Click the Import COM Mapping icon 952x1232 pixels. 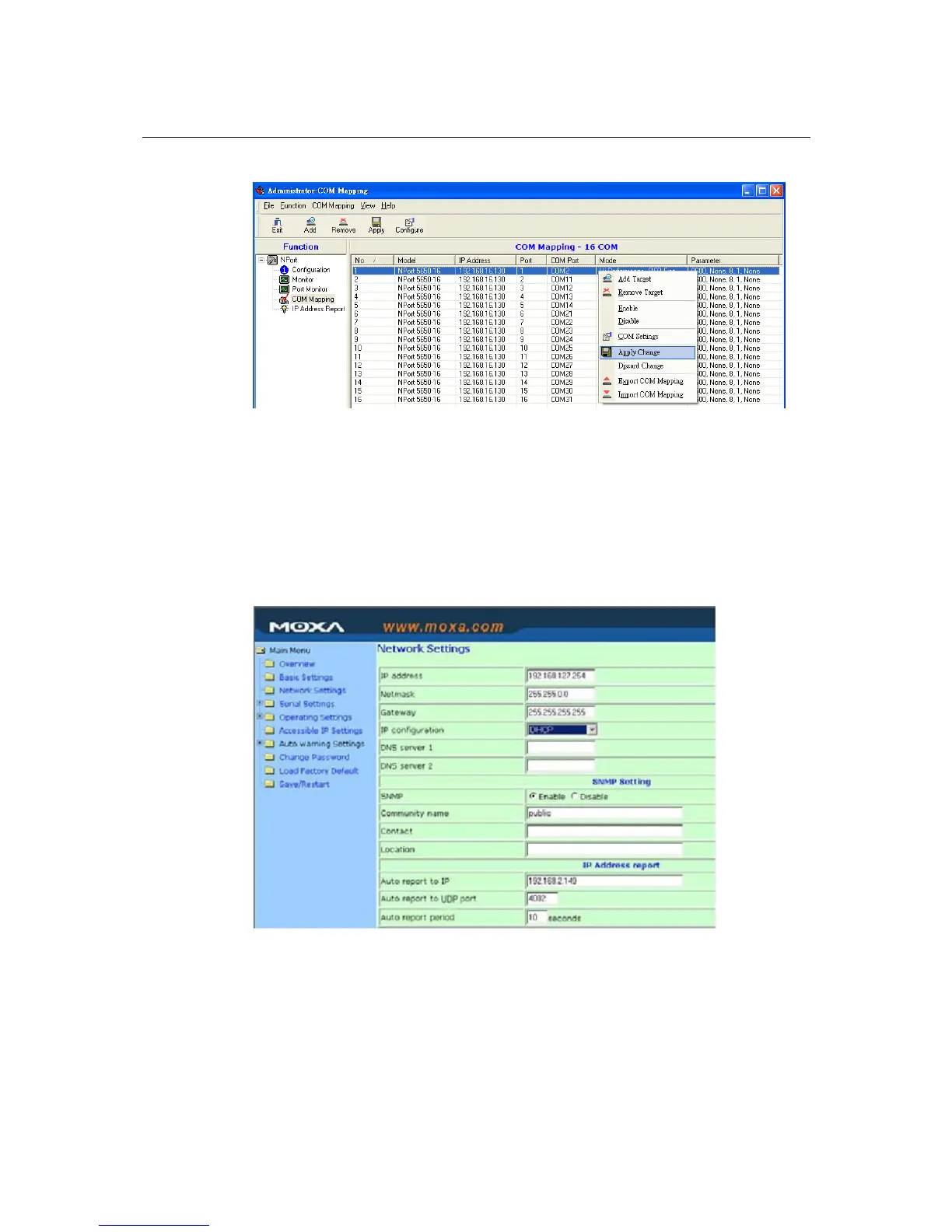pos(607,394)
